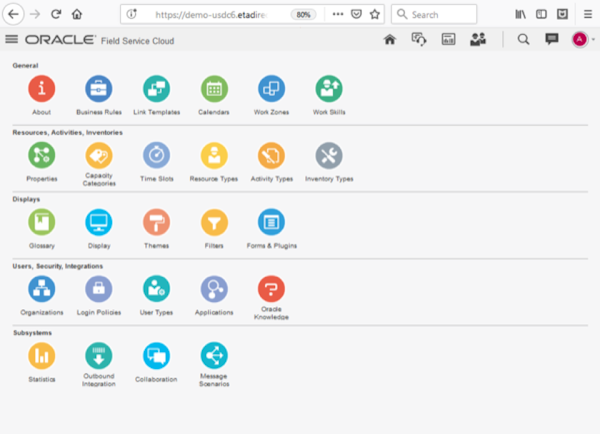Open Time Slots settings
The height and width of the screenshot is (434, 600).
157,155
